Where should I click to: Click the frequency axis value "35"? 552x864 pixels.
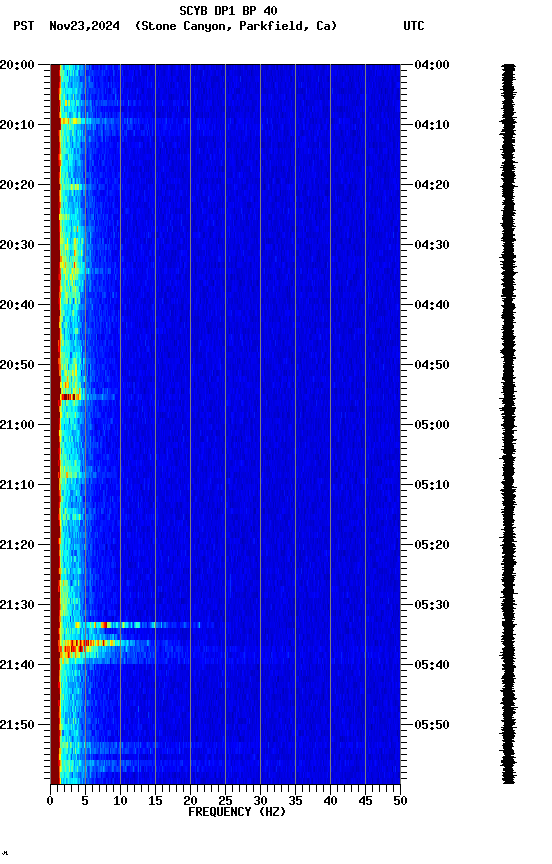coord(295,801)
